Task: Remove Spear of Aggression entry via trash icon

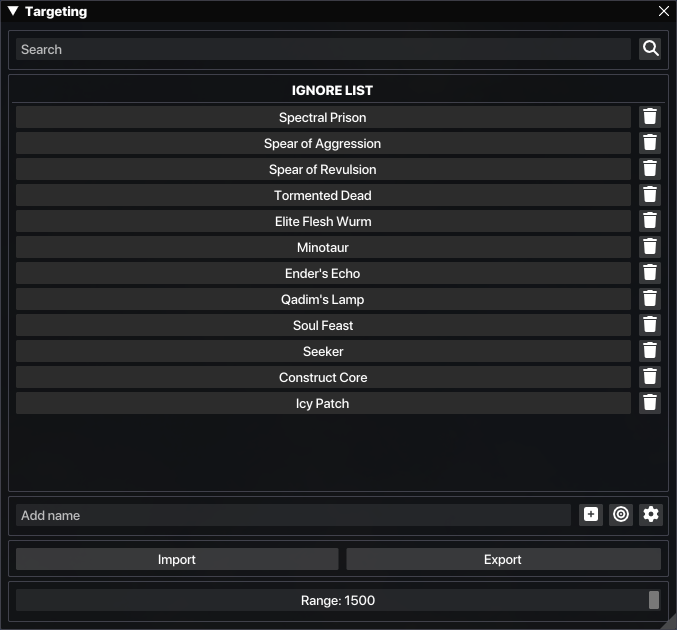Action: tap(650, 143)
